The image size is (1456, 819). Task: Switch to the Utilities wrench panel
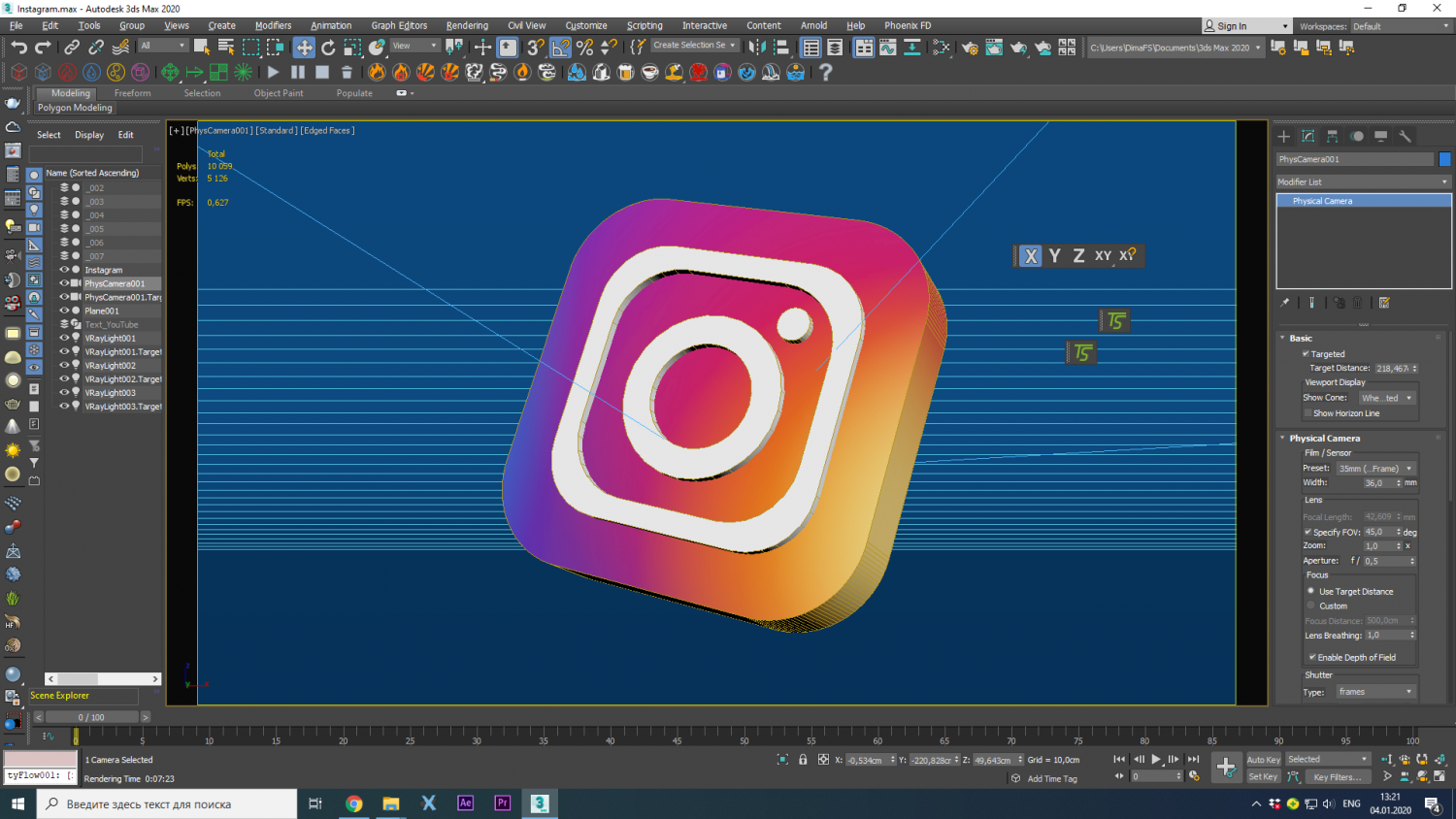[1405, 137]
